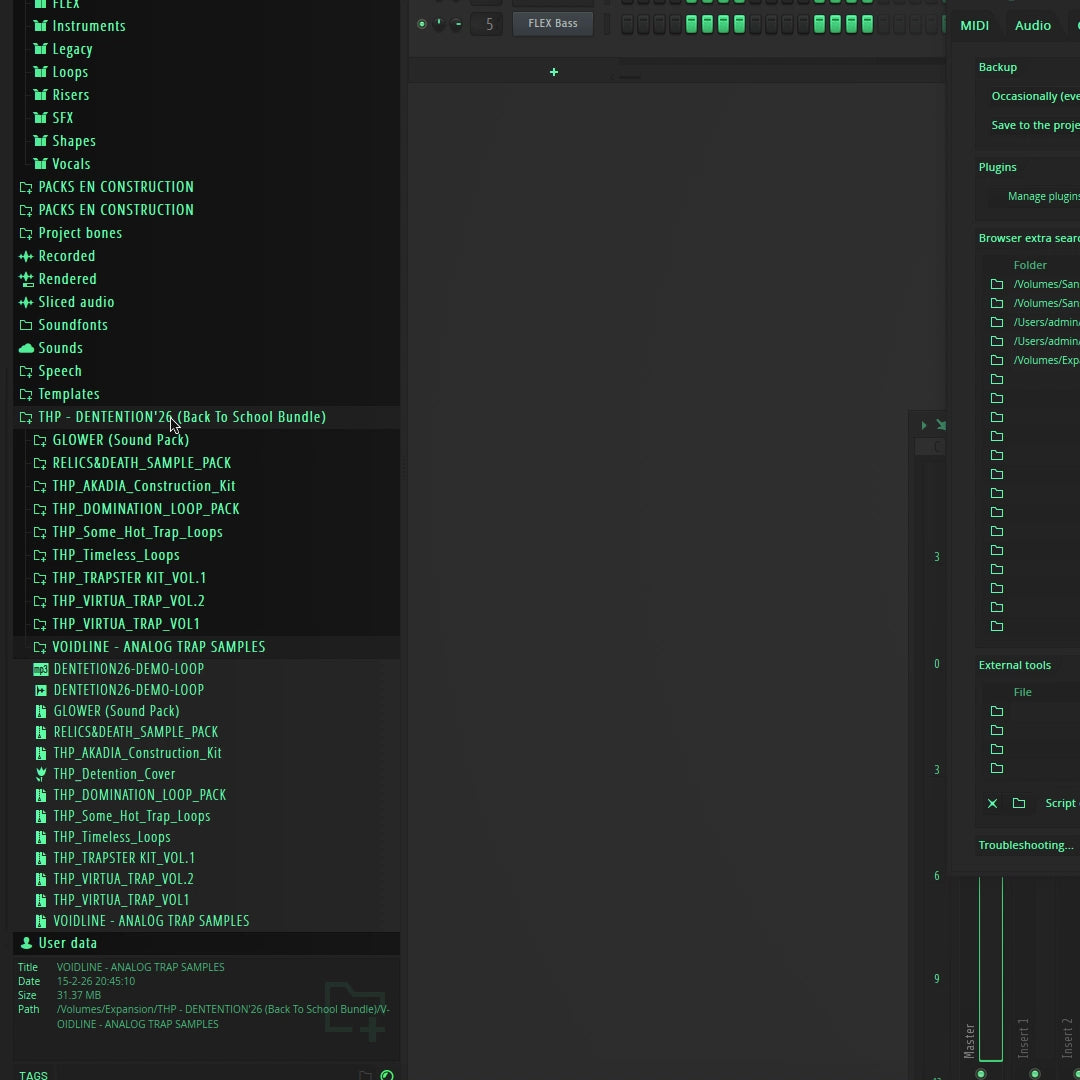Click the green circular icon in TAGS bar
1080x1080 pixels.
coord(387,1074)
